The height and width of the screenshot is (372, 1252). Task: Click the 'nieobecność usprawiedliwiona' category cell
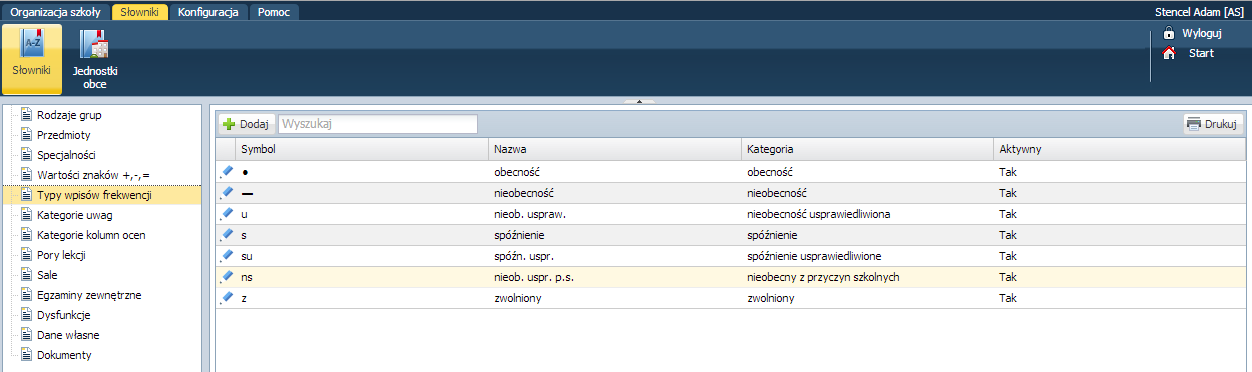tap(868, 214)
